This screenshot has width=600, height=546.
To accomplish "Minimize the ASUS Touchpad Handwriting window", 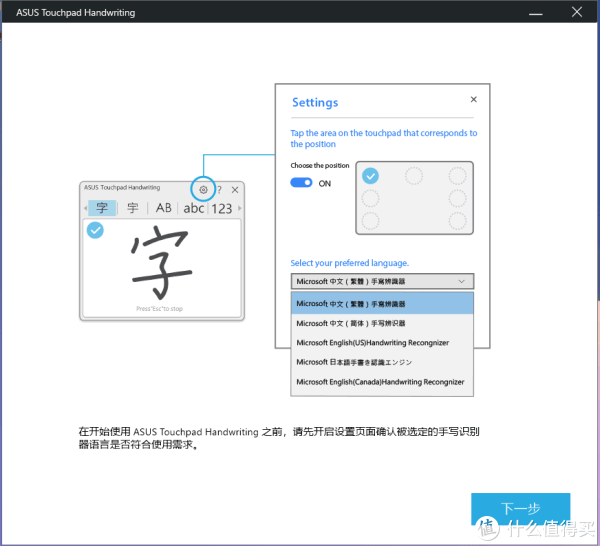I will click(535, 13).
